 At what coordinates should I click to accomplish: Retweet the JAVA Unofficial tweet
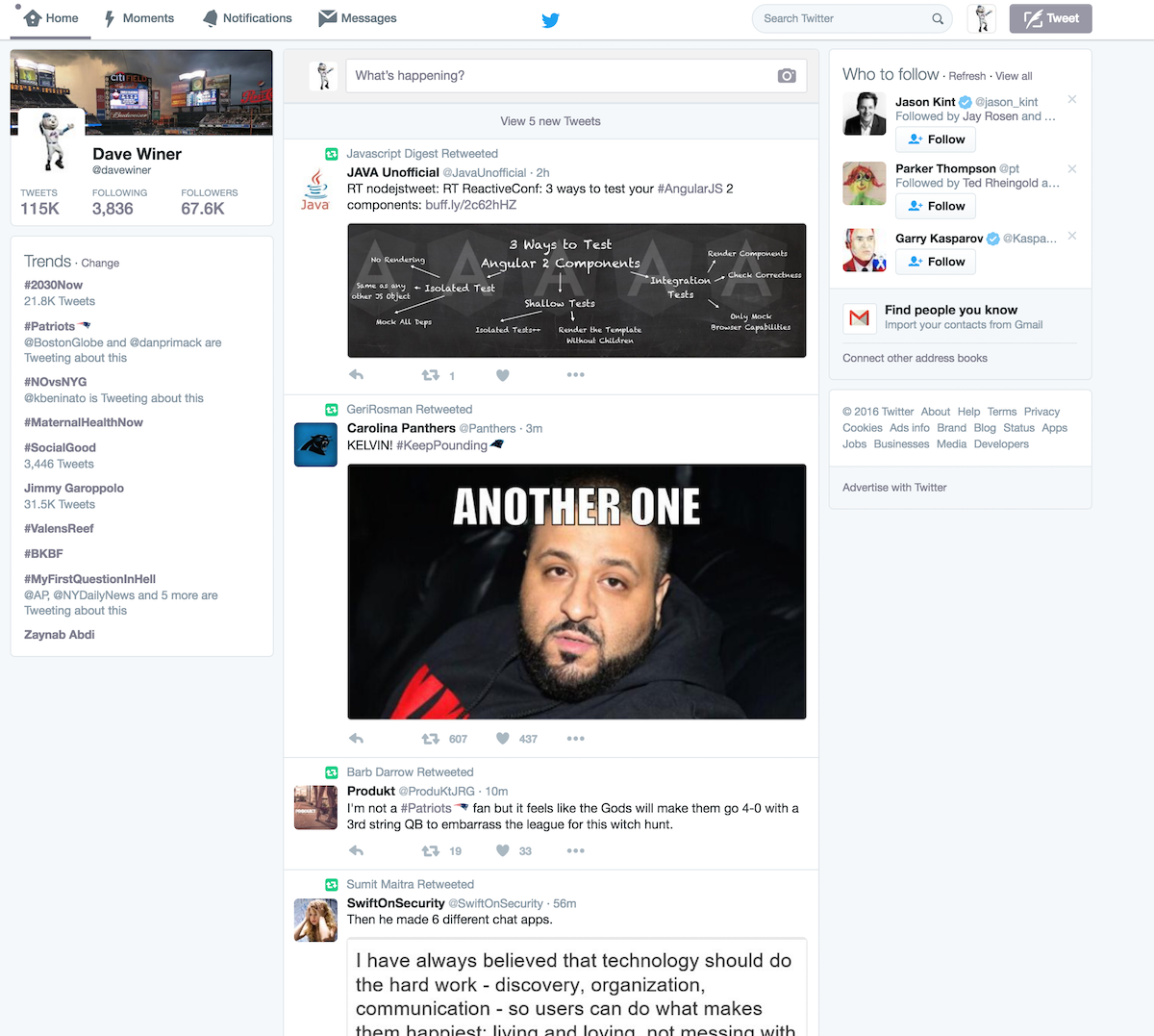(431, 375)
